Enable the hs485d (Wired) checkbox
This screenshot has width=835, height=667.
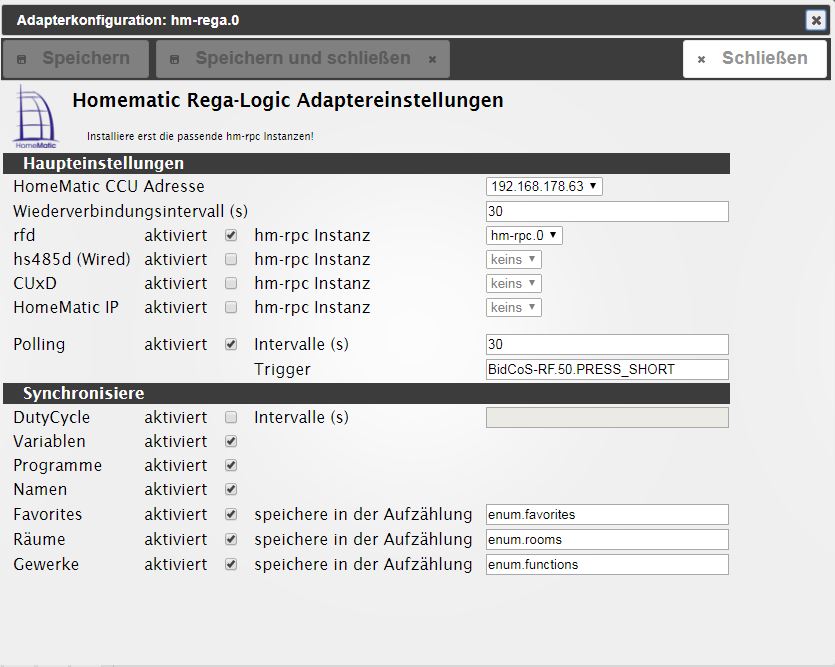click(231, 259)
